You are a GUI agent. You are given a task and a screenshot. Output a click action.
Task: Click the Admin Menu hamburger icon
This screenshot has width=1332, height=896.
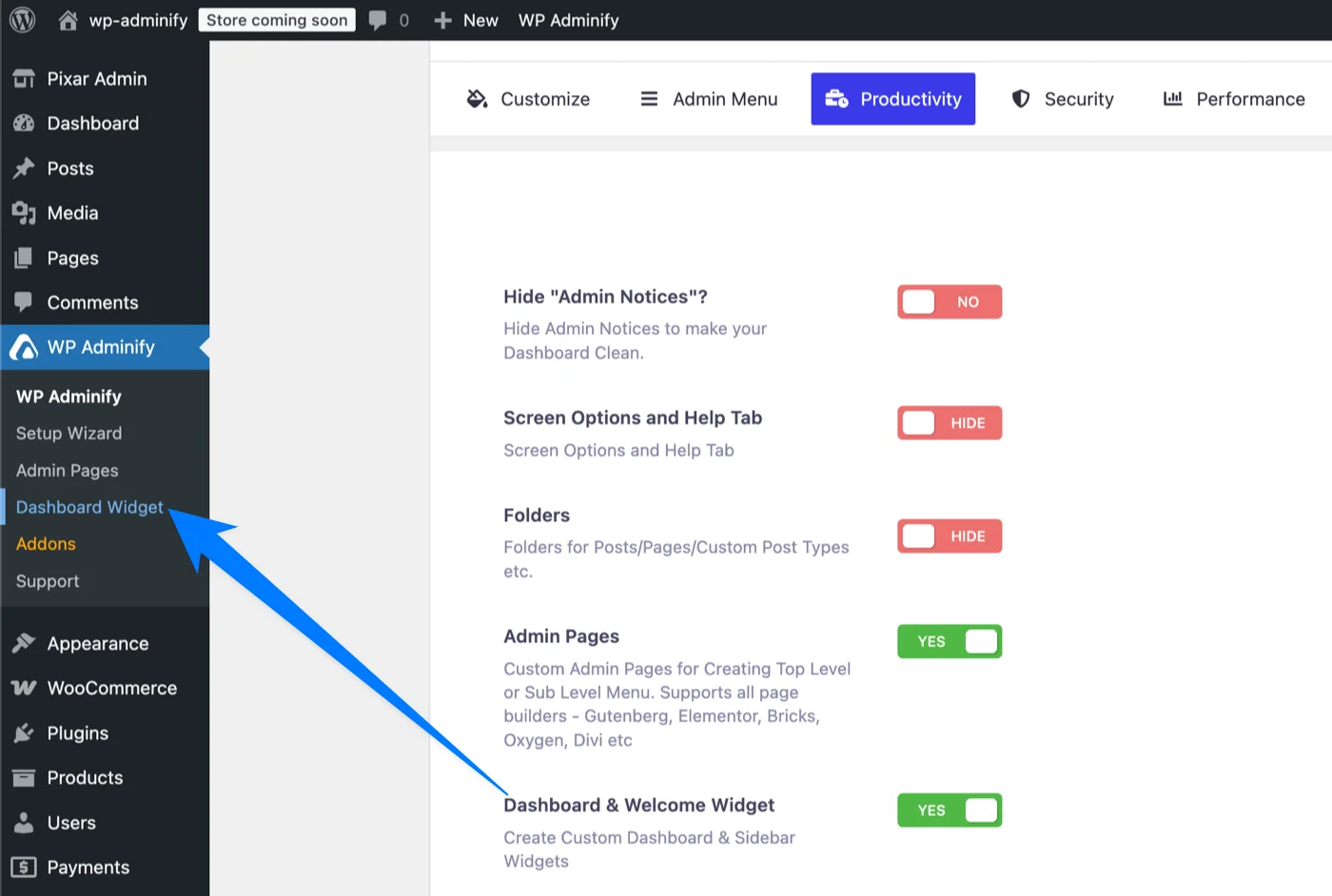click(x=649, y=99)
